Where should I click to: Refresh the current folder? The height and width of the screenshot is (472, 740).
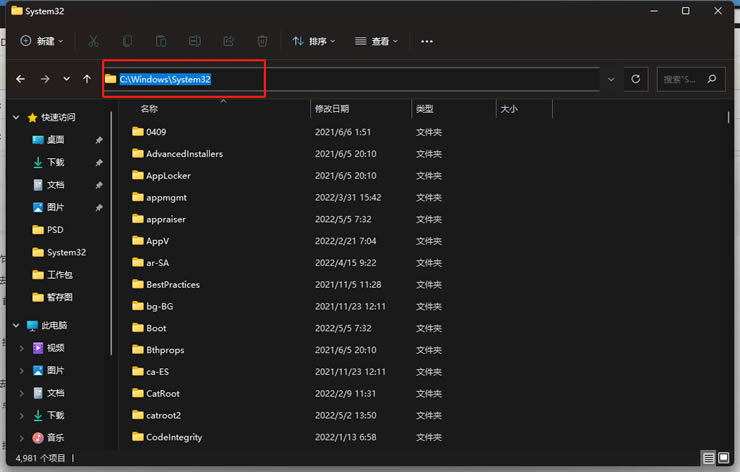coord(636,79)
